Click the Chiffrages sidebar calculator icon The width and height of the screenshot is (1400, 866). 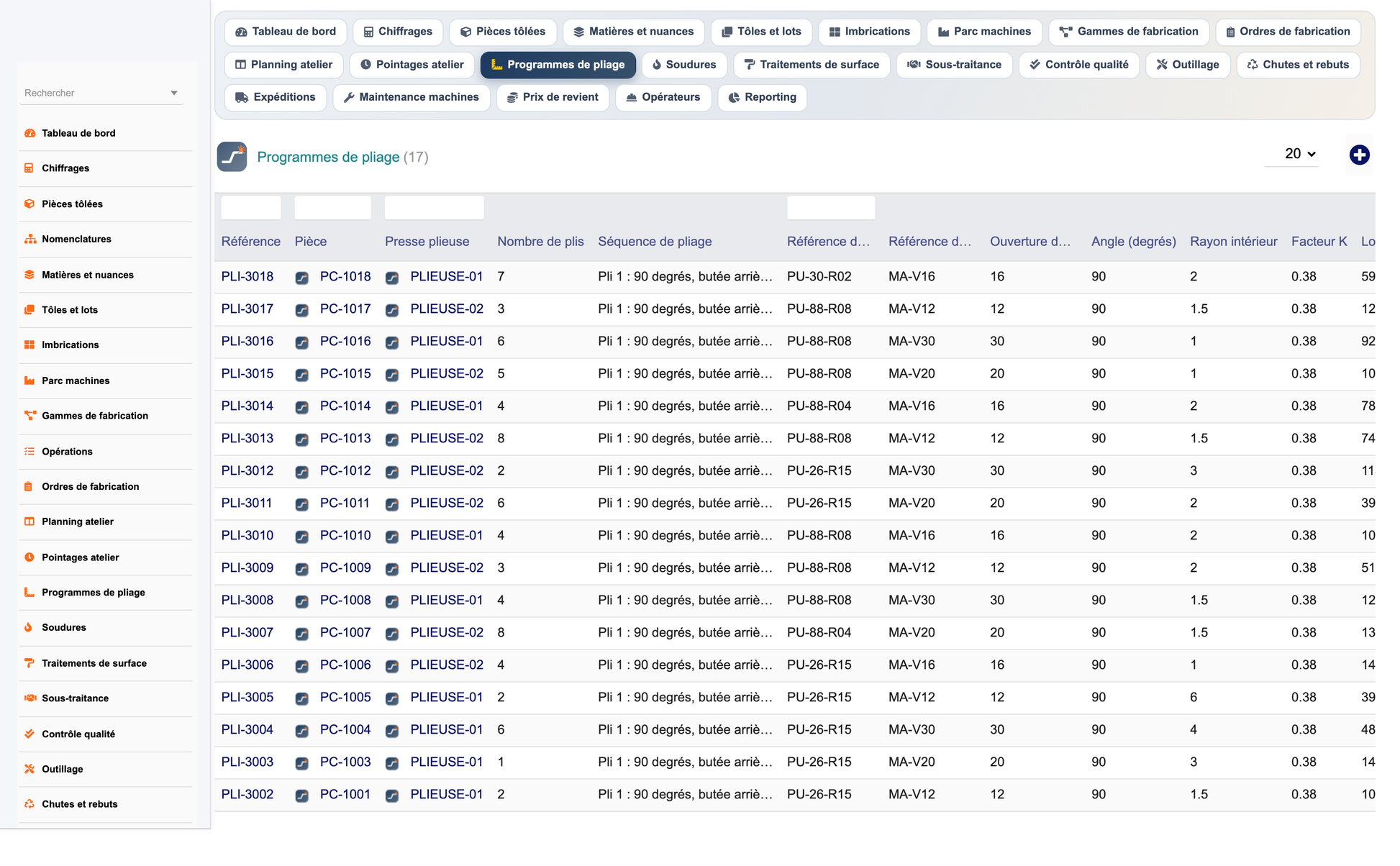29,168
